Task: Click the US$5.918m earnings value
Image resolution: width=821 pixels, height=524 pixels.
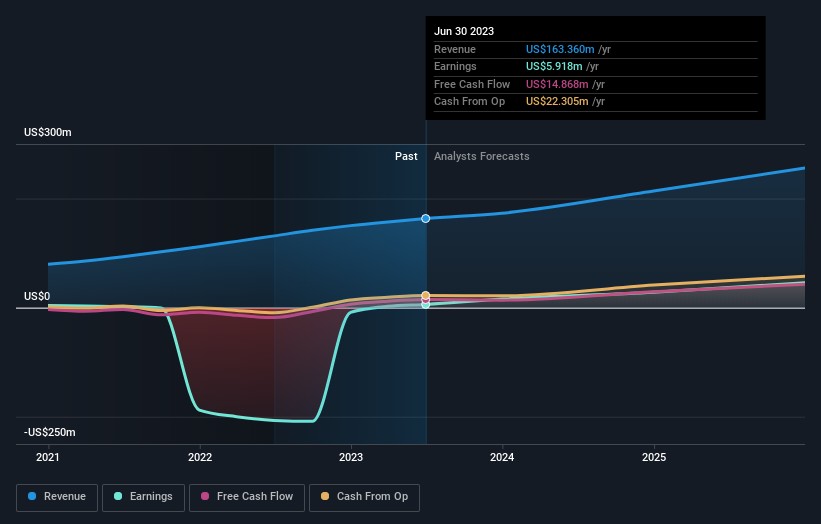Action: pos(554,66)
